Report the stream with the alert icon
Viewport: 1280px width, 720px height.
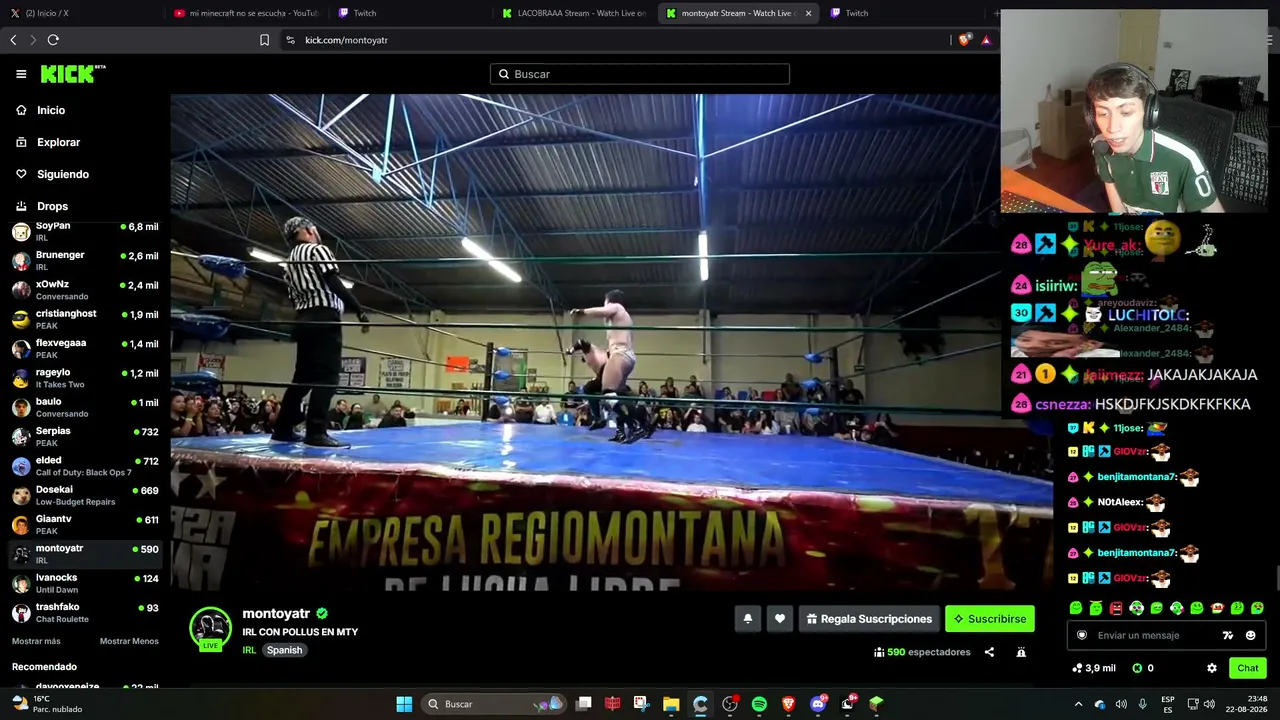click(x=1021, y=652)
